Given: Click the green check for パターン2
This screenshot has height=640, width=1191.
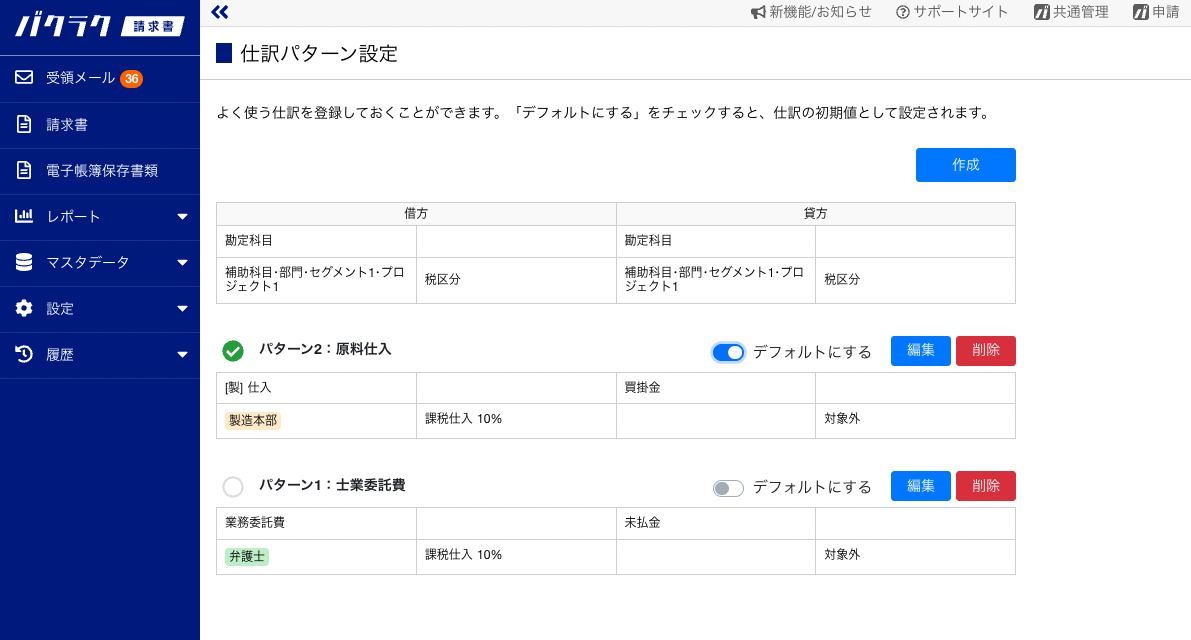Looking at the screenshot, I should (233, 351).
